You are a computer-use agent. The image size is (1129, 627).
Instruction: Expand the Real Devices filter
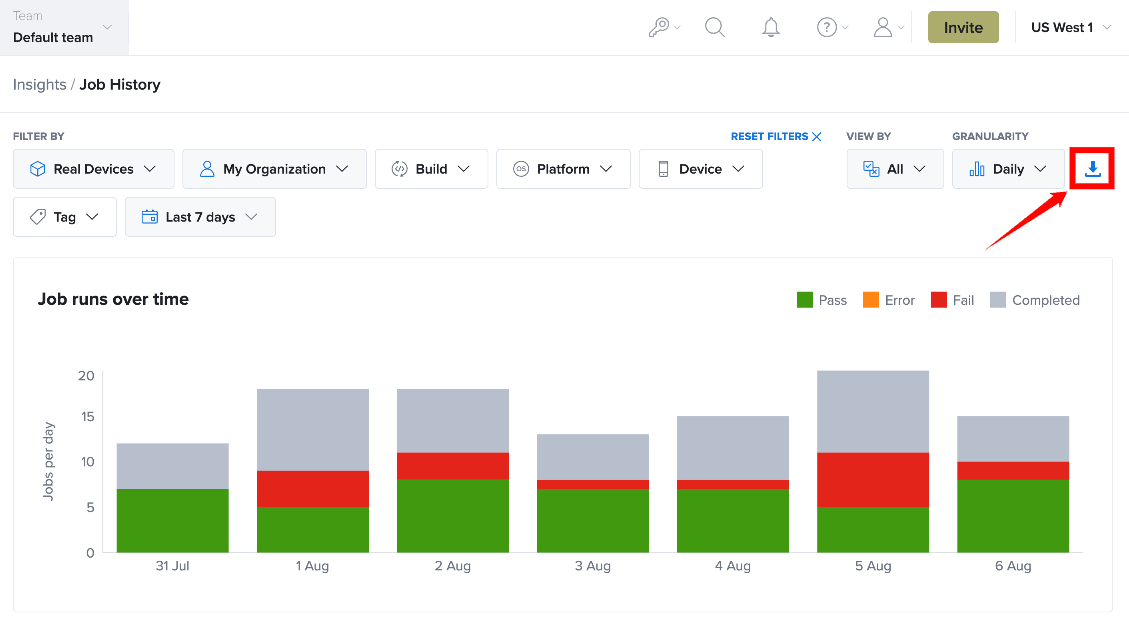(x=94, y=169)
